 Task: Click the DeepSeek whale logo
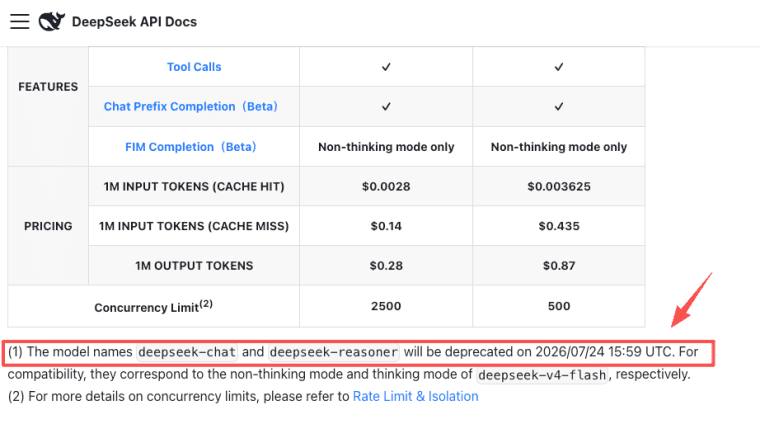(51, 22)
